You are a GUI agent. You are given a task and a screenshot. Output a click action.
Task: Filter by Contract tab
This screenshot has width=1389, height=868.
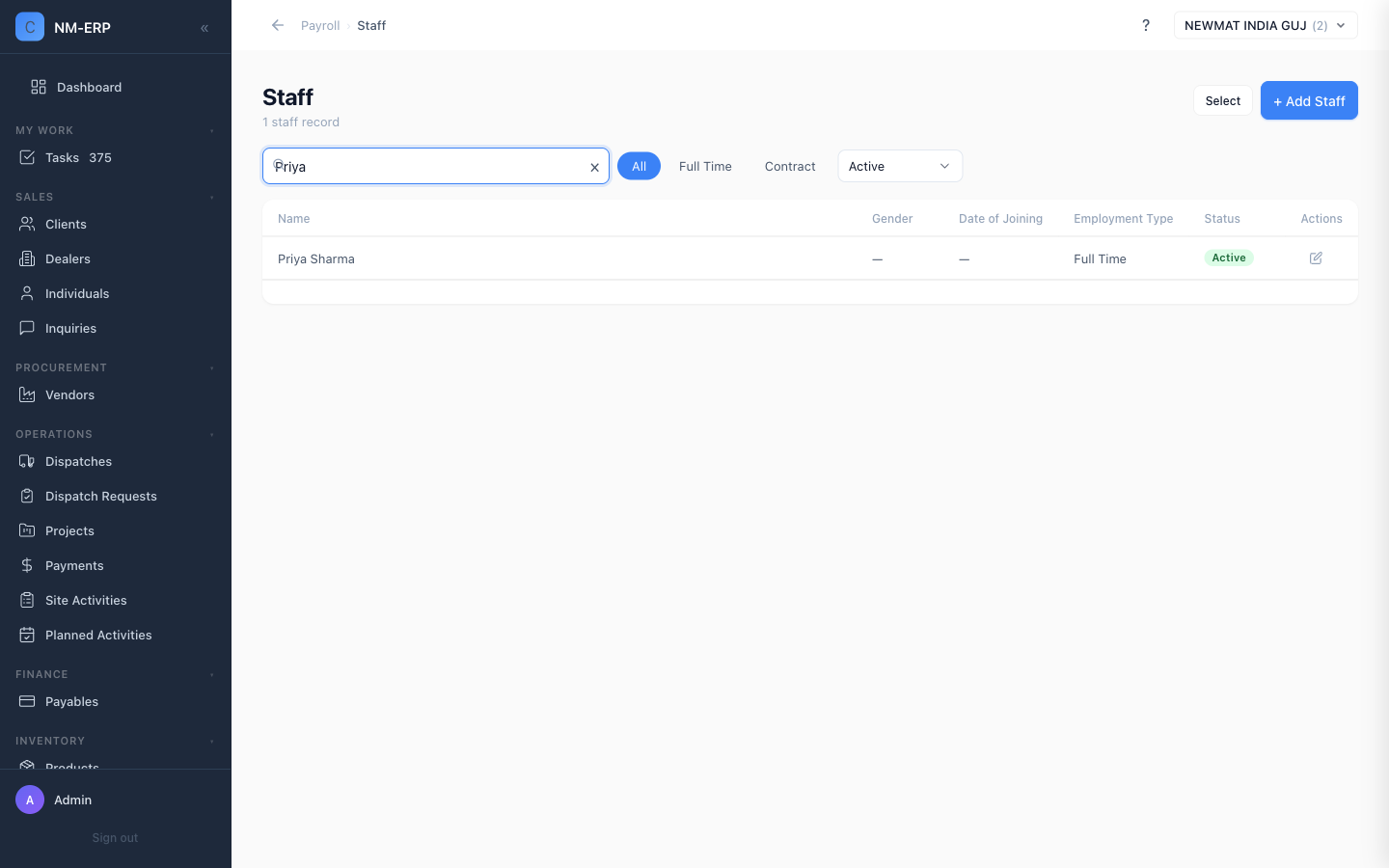790,166
